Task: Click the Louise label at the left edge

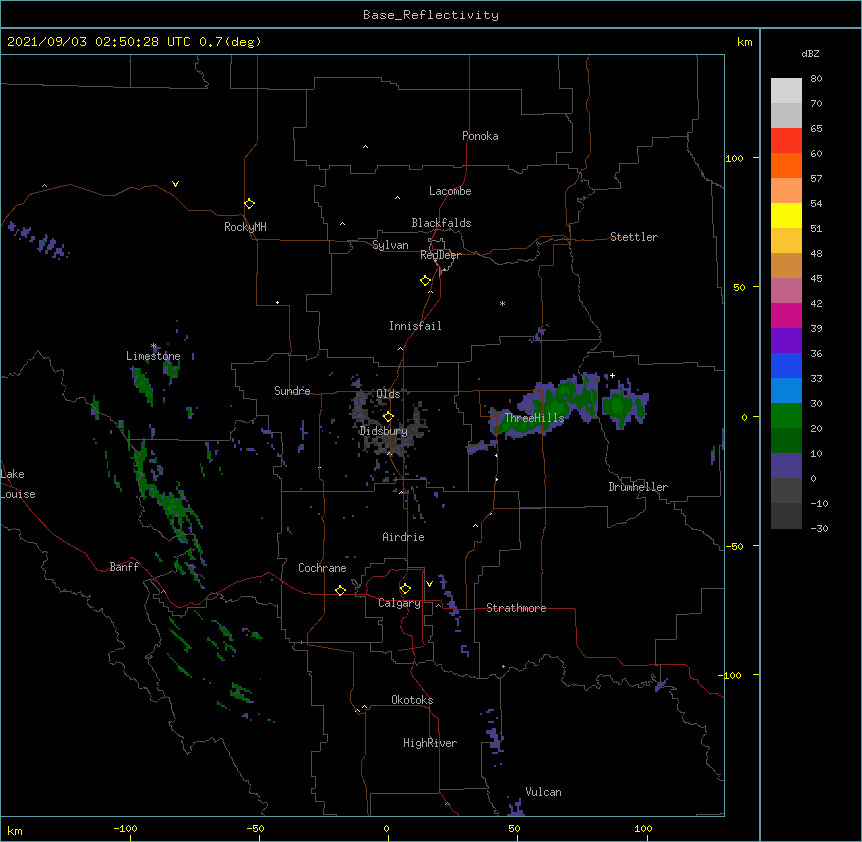Action: coord(18,494)
